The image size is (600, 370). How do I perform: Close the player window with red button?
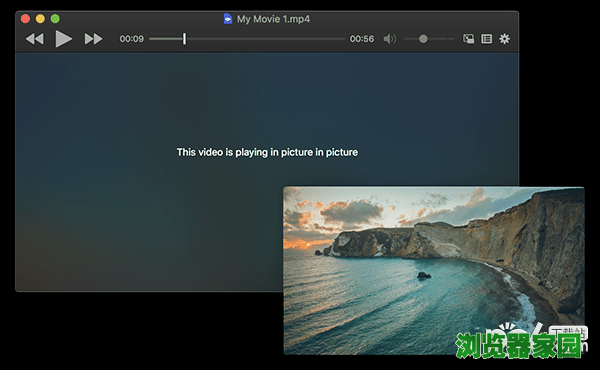pos(25,19)
